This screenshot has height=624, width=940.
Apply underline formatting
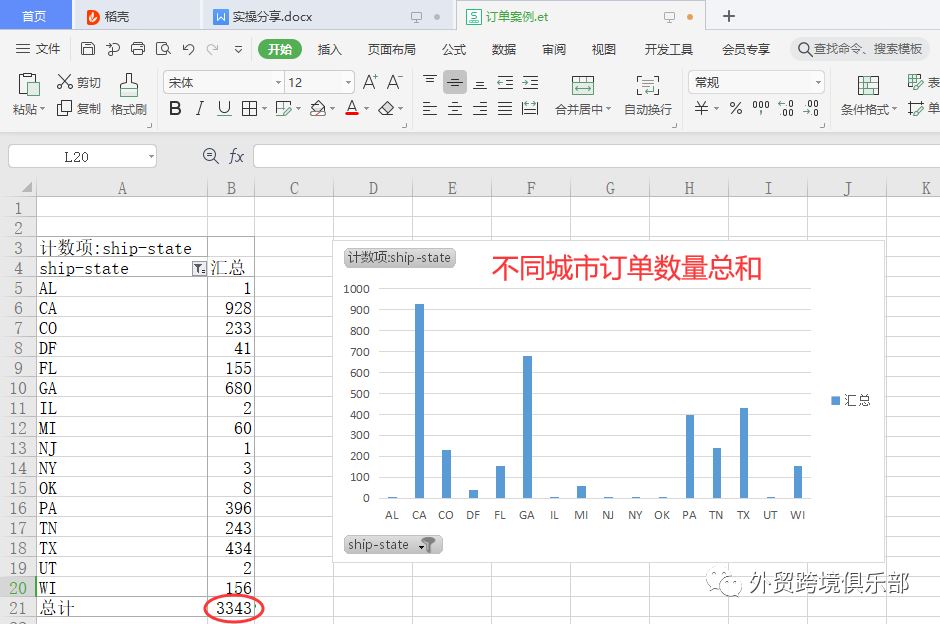pyautogui.click(x=224, y=108)
